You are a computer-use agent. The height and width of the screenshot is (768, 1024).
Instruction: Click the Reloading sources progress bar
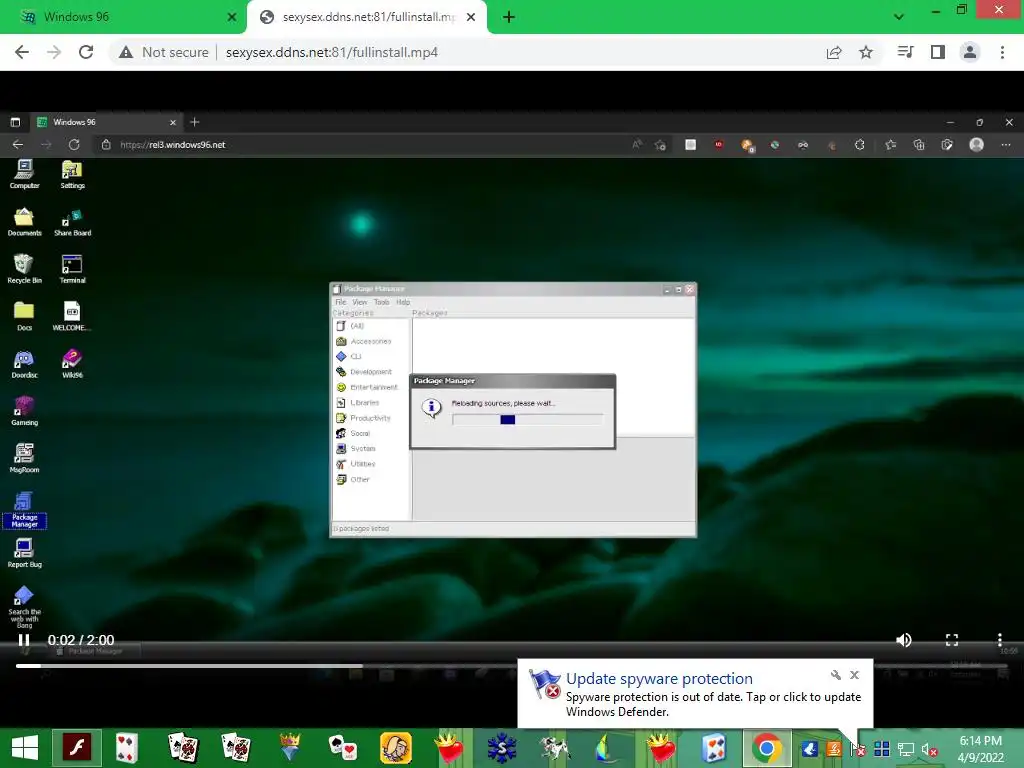(x=528, y=420)
